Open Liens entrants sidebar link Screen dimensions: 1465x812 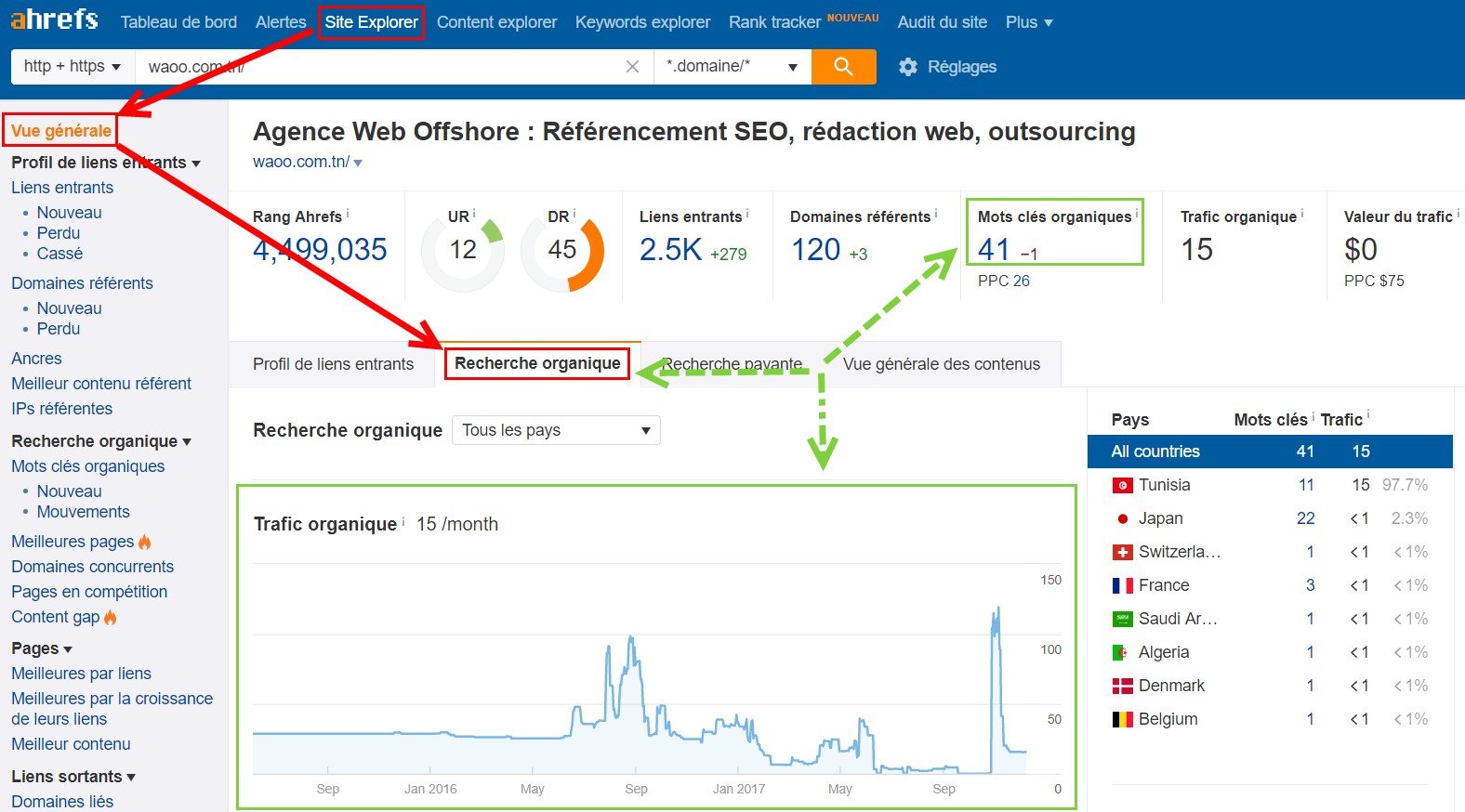tap(62, 188)
